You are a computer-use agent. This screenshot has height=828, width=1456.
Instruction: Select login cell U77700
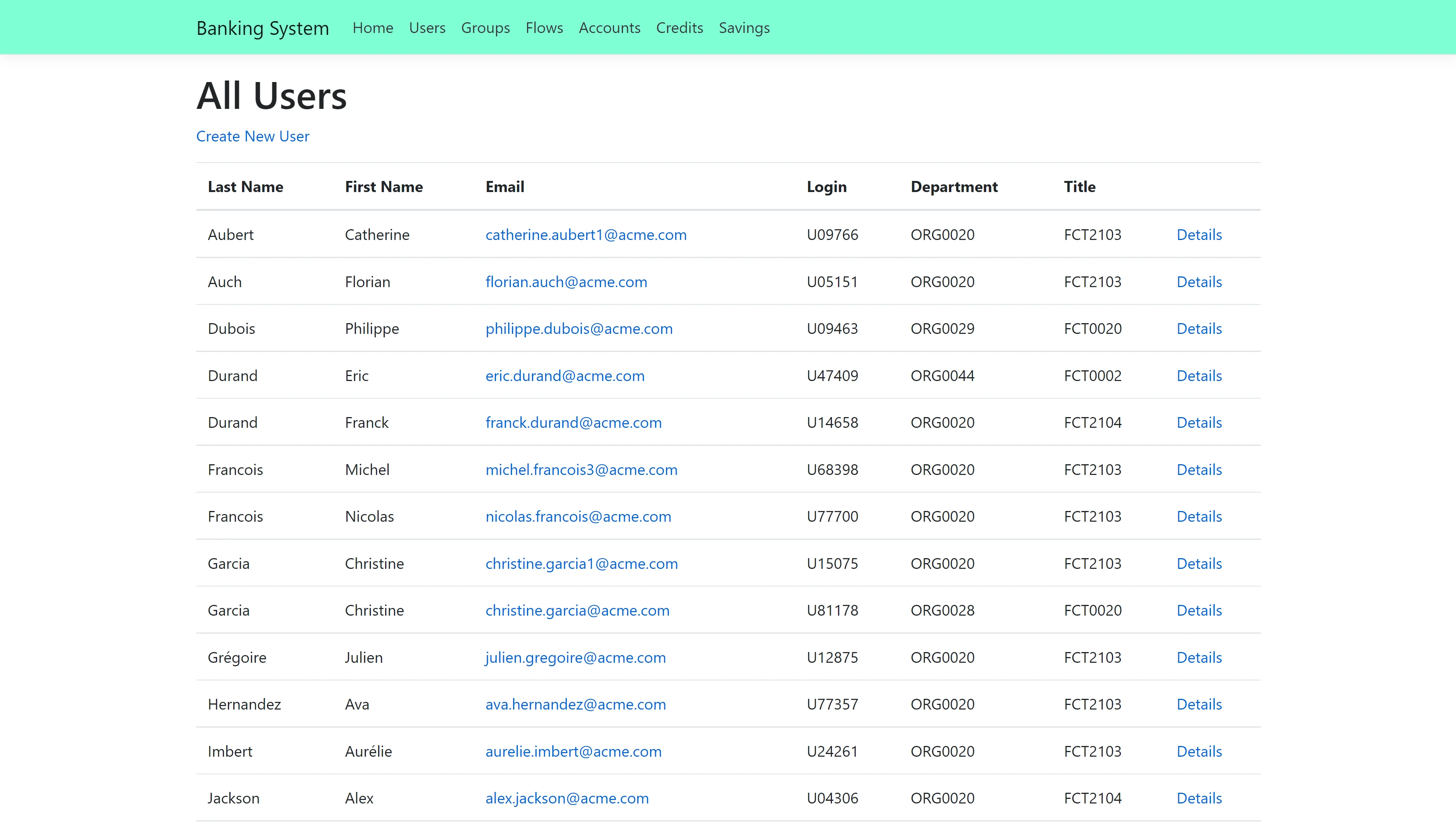coord(832,516)
